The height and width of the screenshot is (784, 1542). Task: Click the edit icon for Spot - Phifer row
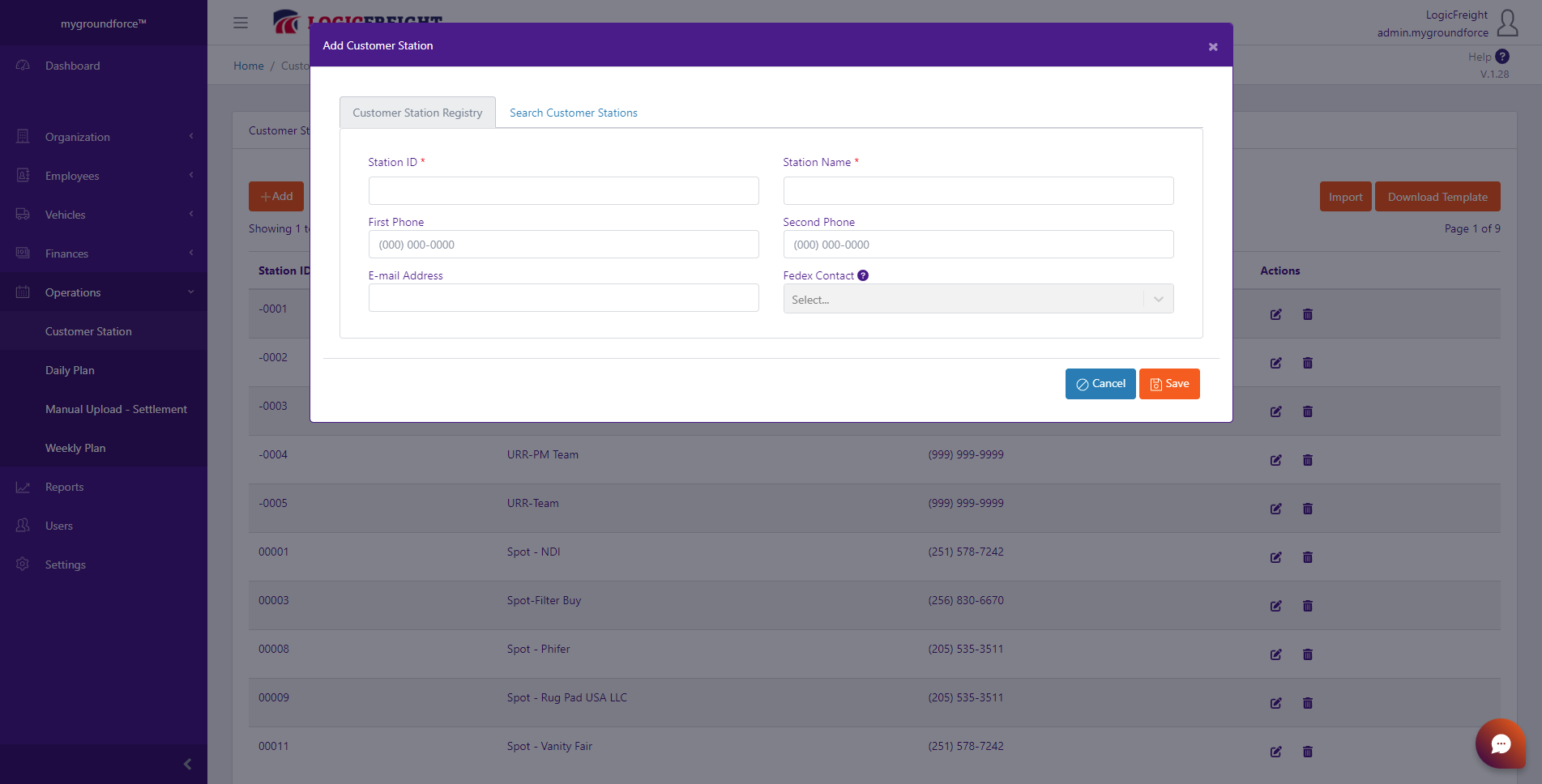pyautogui.click(x=1276, y=654)
